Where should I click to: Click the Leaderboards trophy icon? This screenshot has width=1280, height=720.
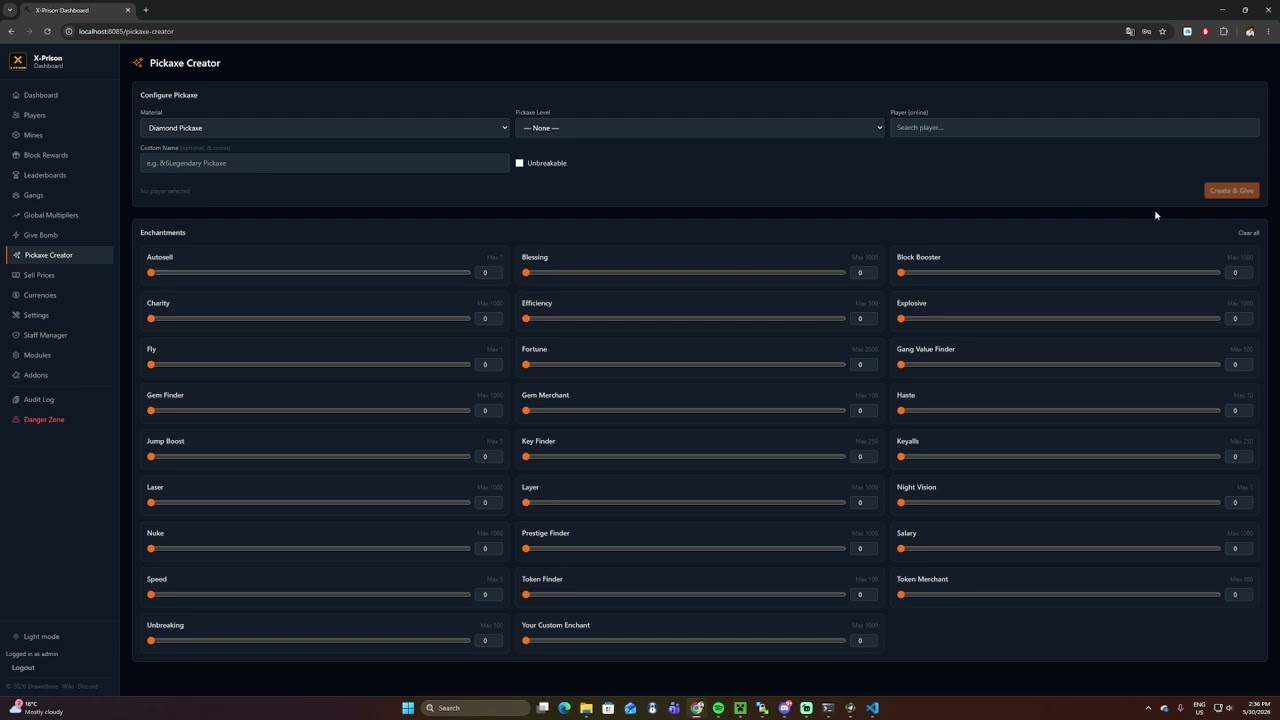coord(16,175)
